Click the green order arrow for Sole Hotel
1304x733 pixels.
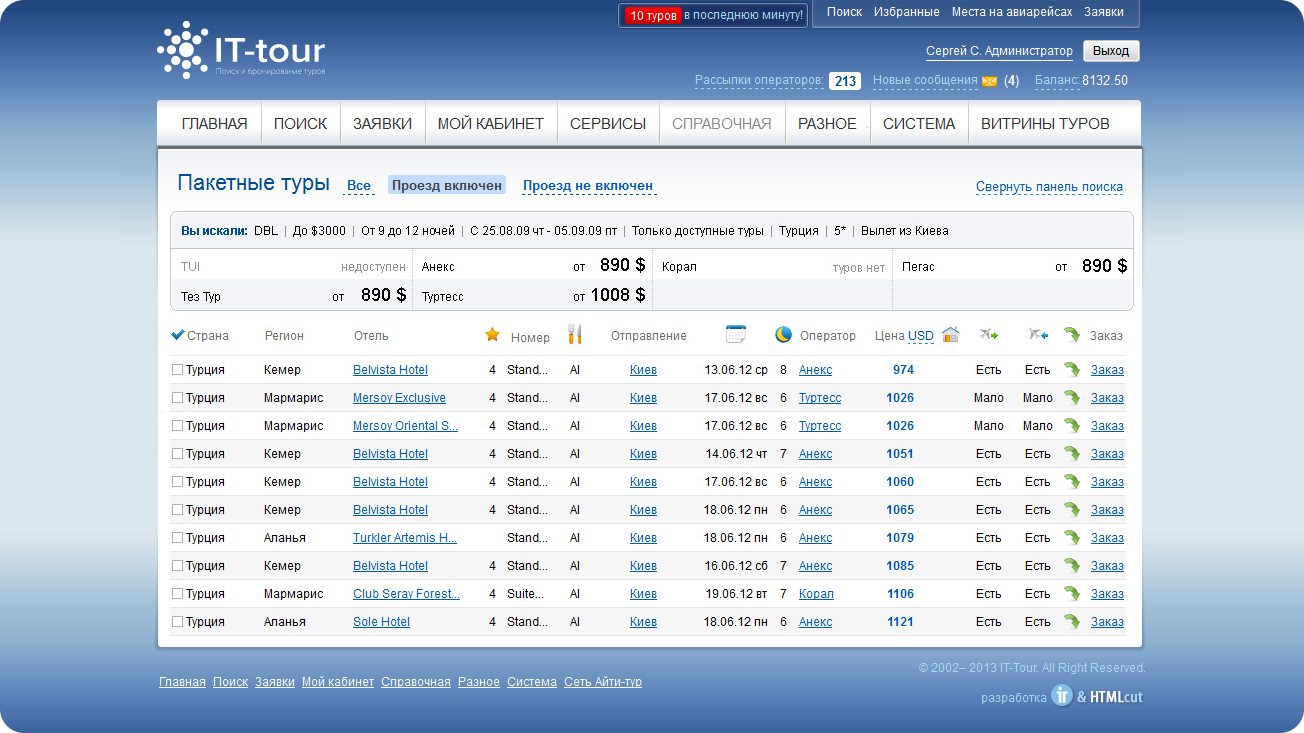pos(1072,622)
